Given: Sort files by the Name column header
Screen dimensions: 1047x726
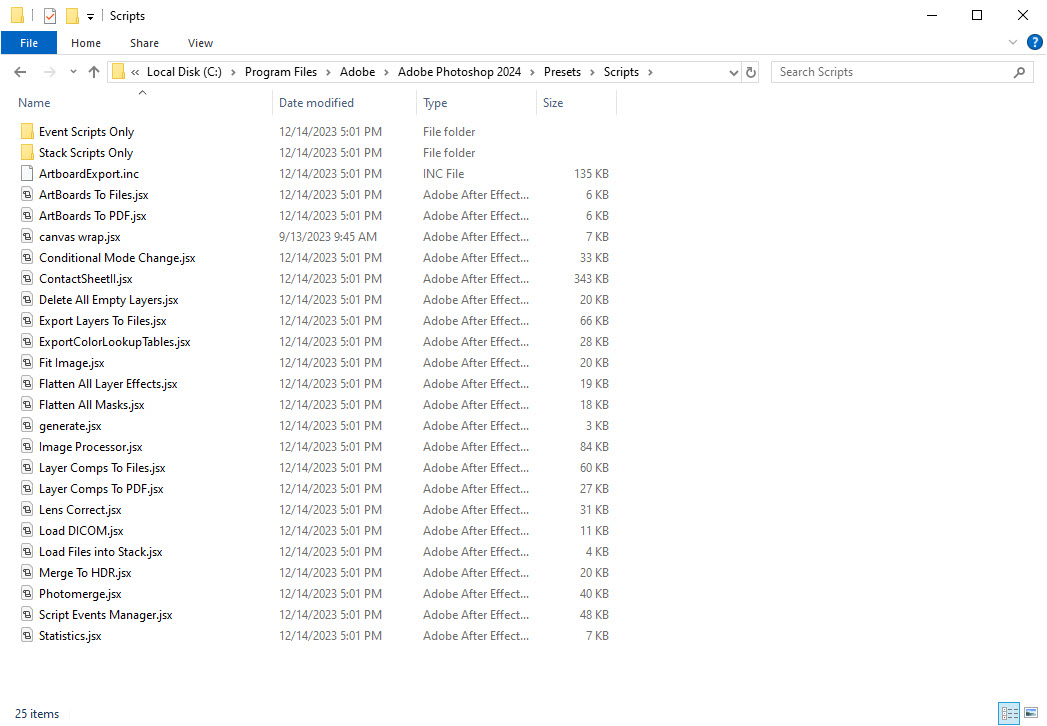Looking at the screenshot, I should pos(33,102).
